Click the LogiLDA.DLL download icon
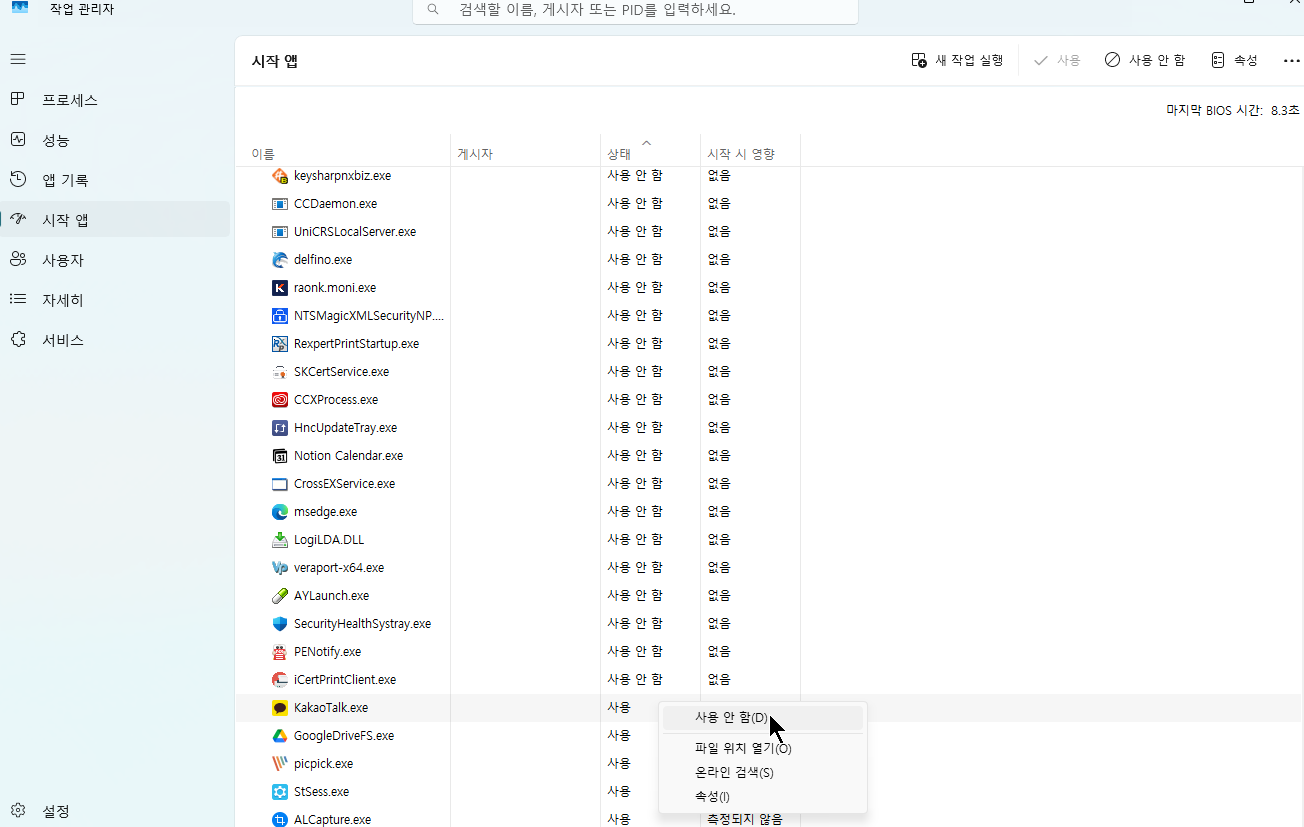 280,540
